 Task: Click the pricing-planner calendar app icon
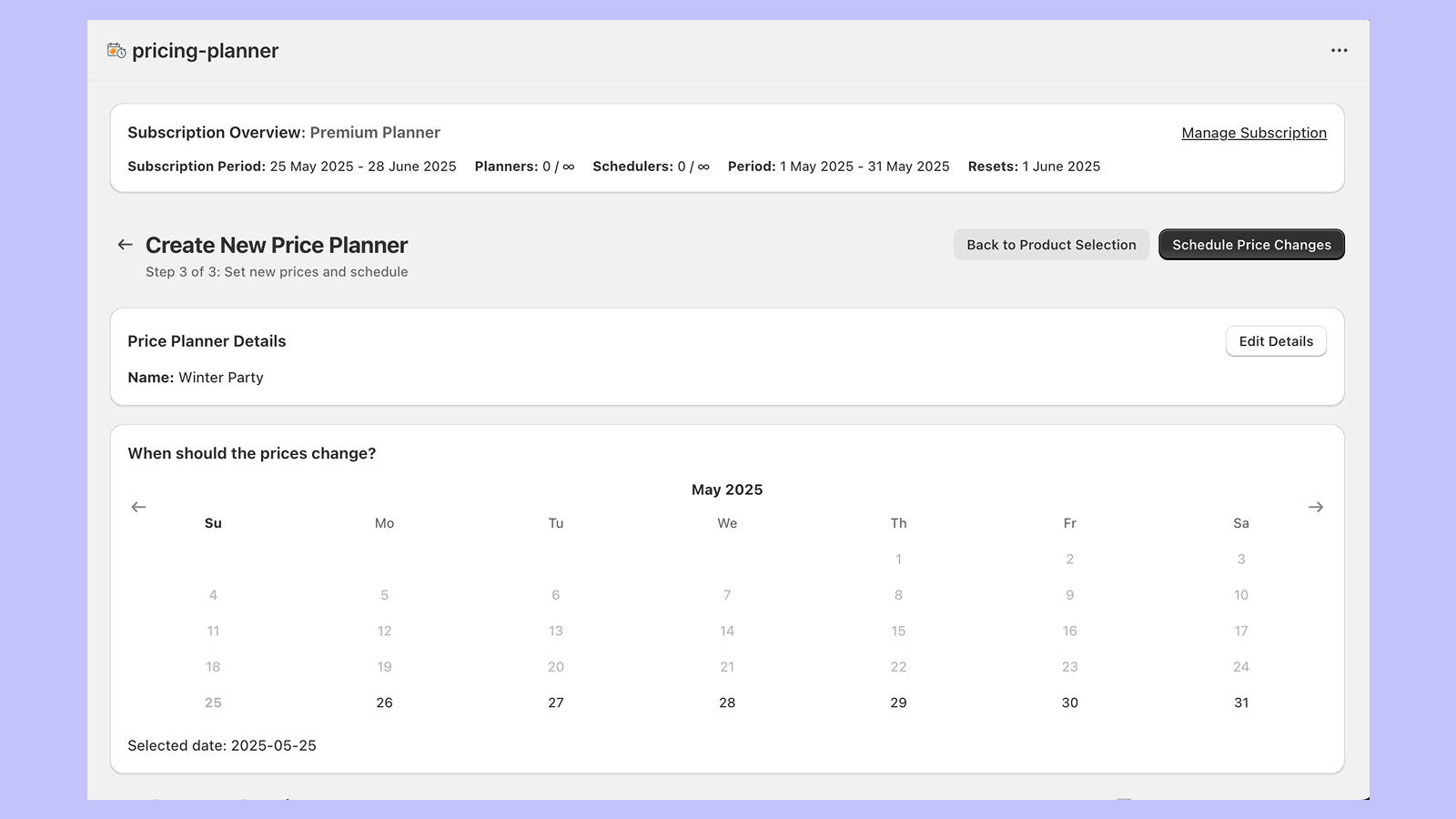[116, 51]
